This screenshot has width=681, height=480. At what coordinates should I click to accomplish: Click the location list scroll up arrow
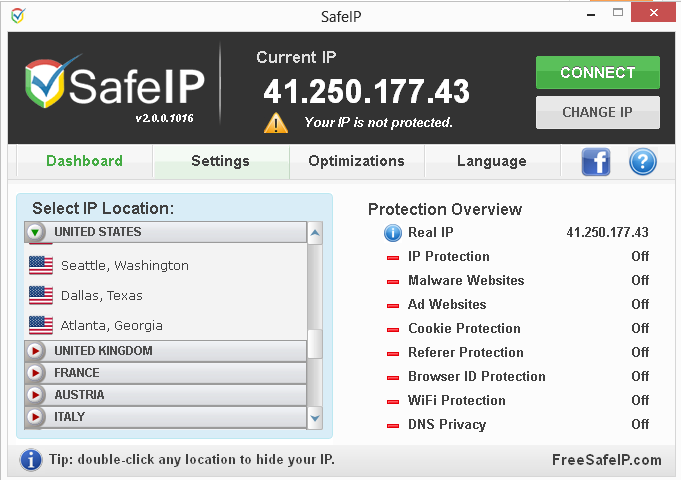point(315,233)
